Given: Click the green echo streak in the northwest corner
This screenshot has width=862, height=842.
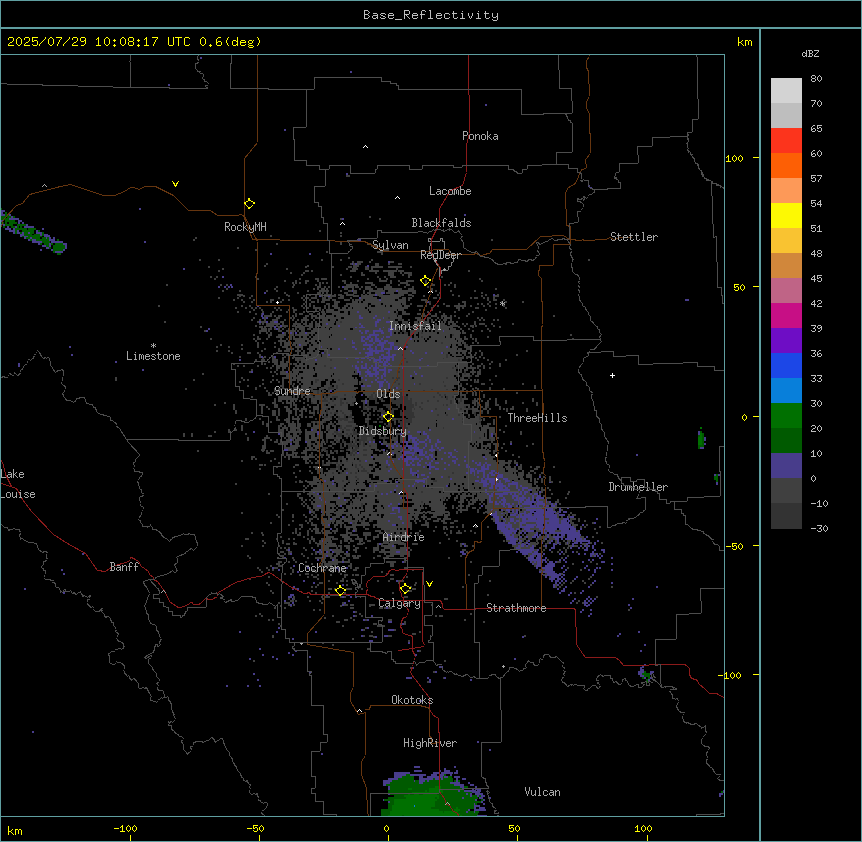Looking at the screenshot, I should pyautogui.click(x=33, y=234).
